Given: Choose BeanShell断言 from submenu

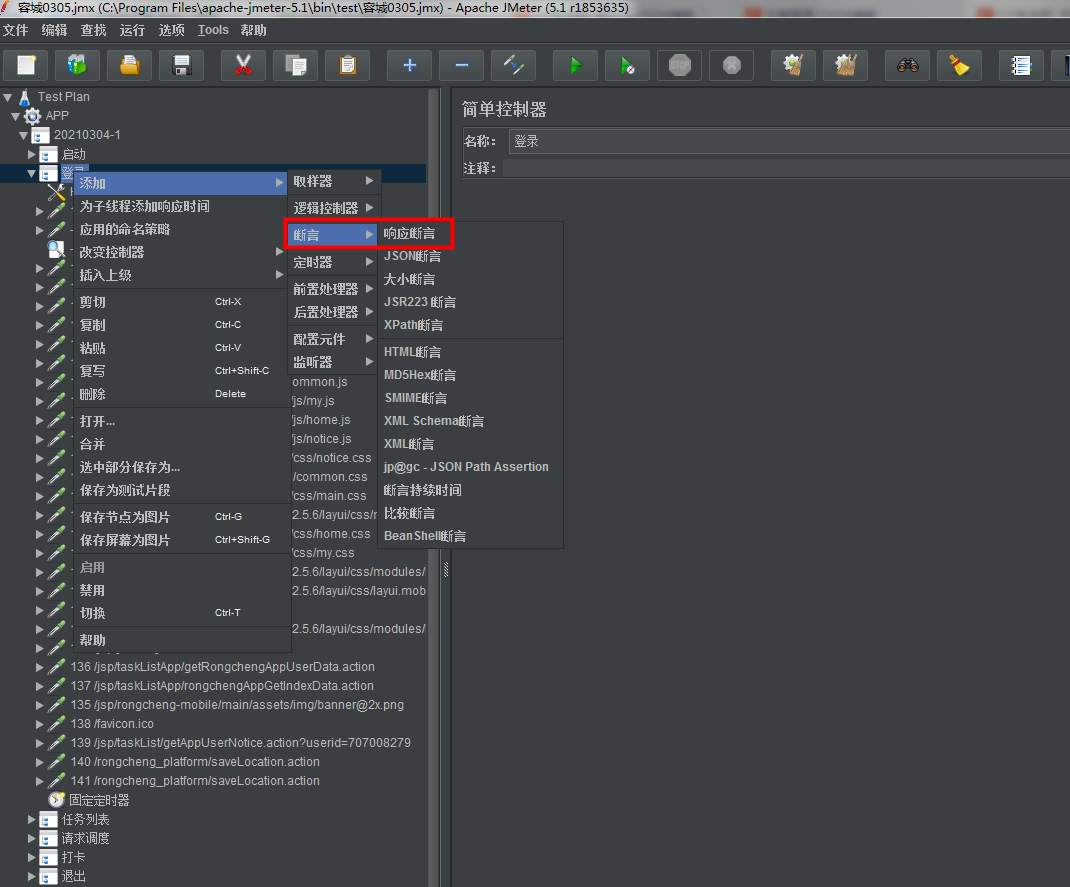Looking at the screenshot, I should pyautogui.click(x=471, y=536).
